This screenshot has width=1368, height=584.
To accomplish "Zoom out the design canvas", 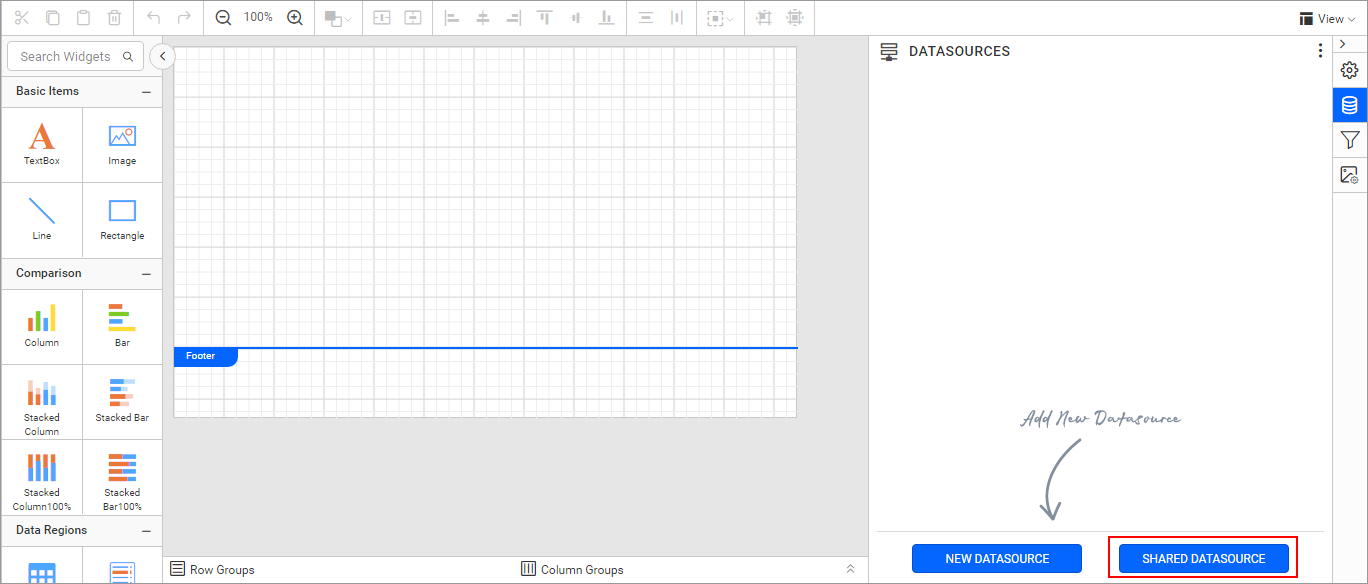I will click(x=223, y=18).
